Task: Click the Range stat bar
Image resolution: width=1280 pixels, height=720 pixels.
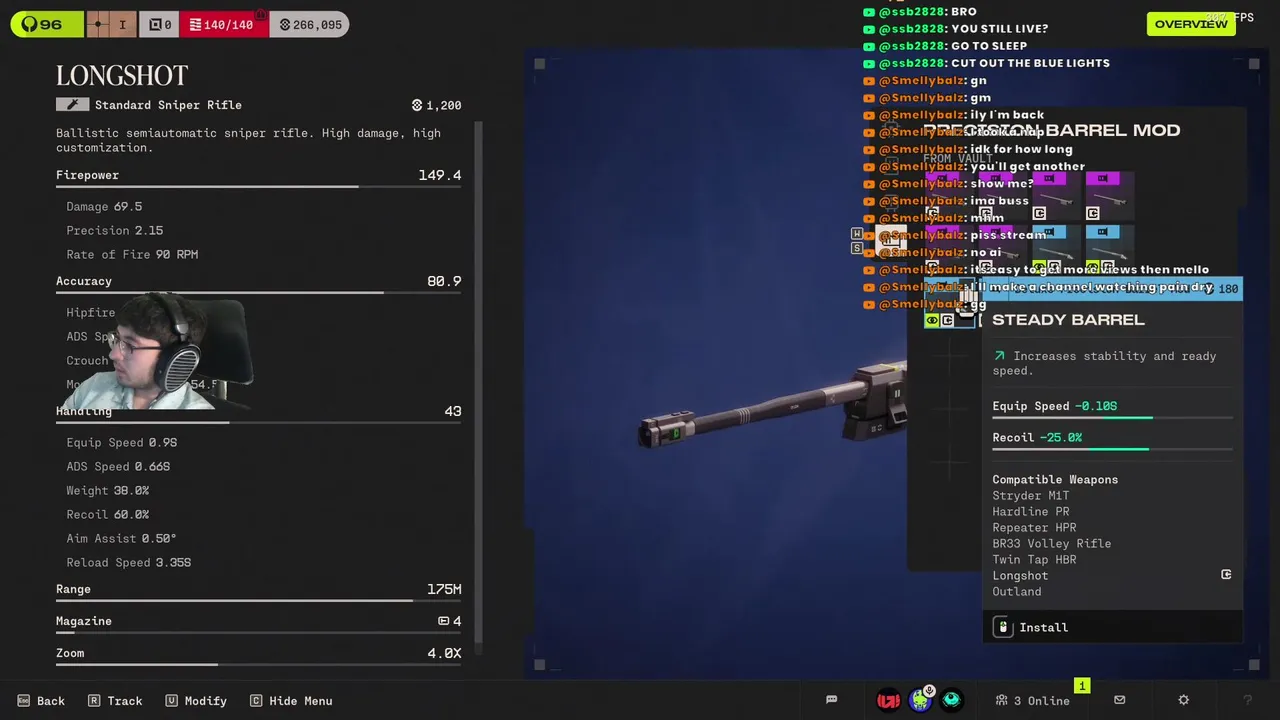Action: point(258,601)
